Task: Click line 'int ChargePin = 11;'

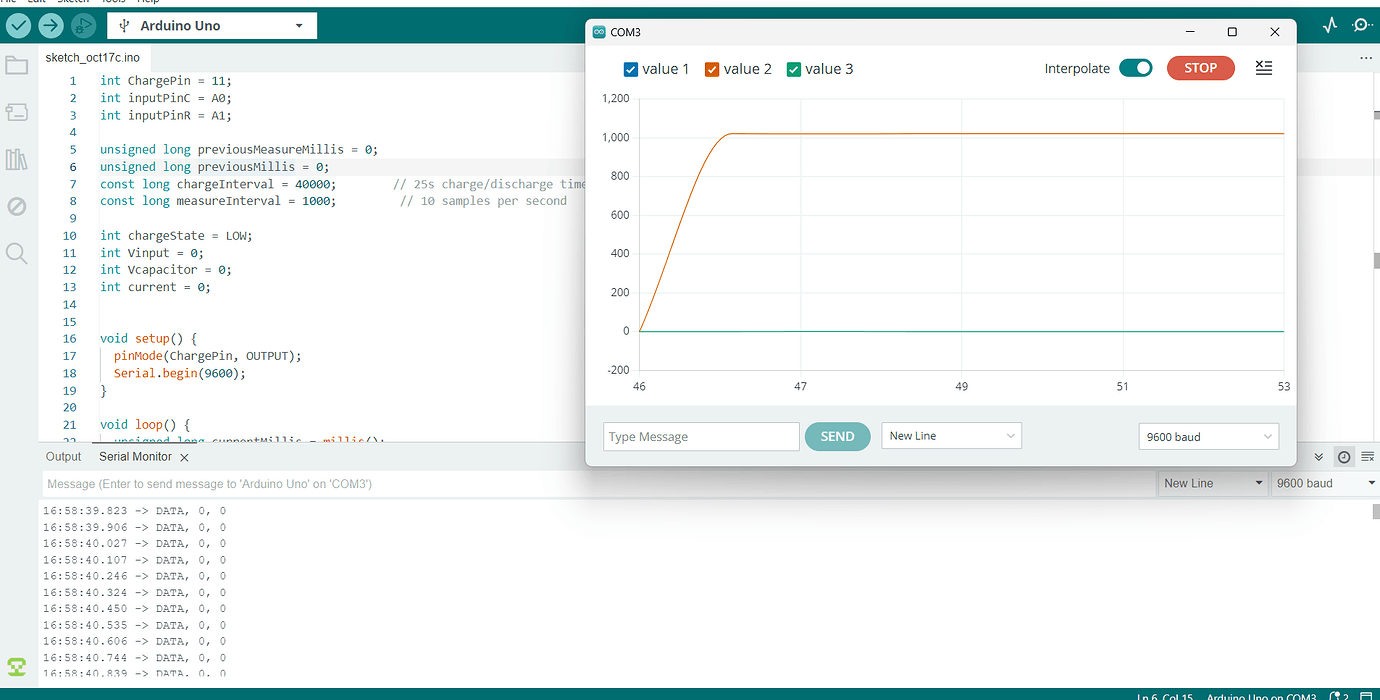Action: click(166, 81)
